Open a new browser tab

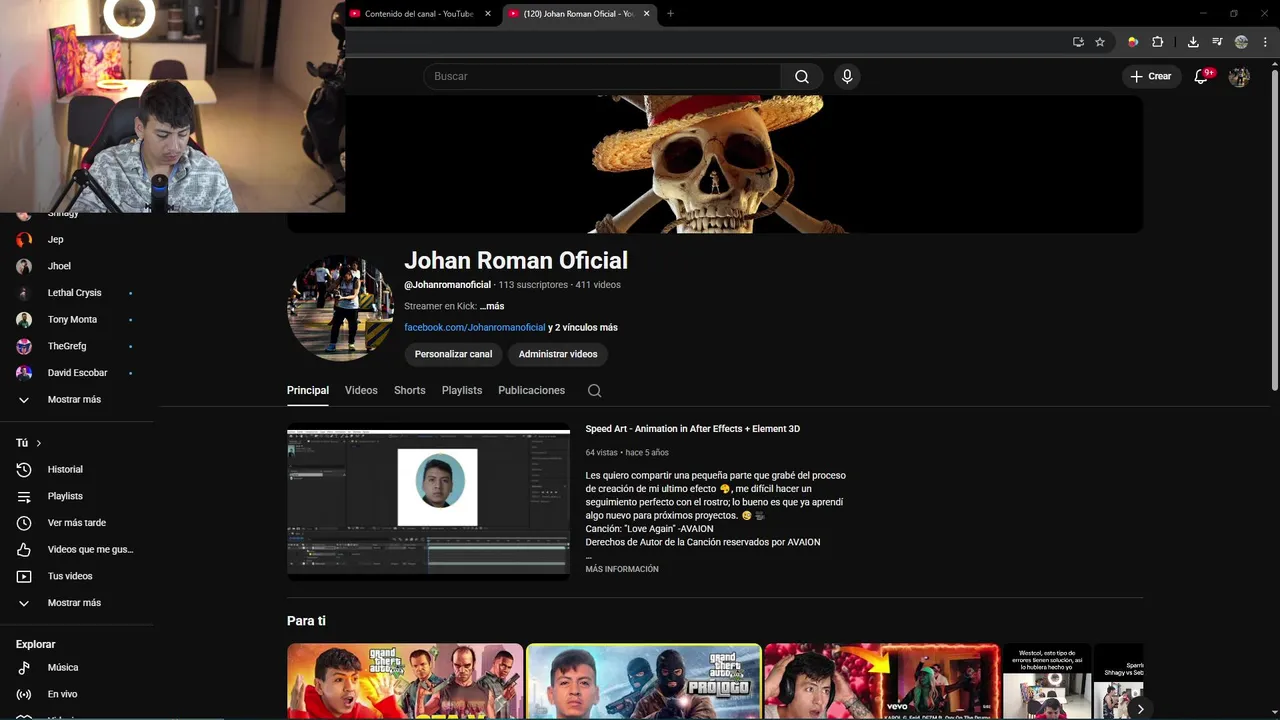pyautogui.click(x=670, y=14)
